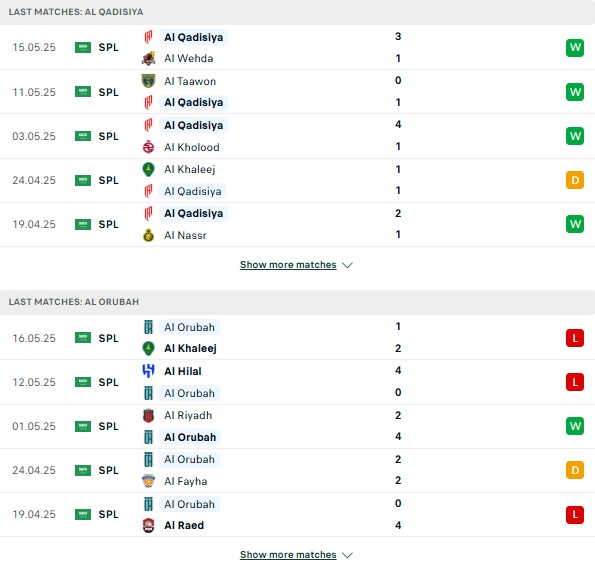
Task: Click the Al Hilal team logo
Action: [x=148, y=371]
